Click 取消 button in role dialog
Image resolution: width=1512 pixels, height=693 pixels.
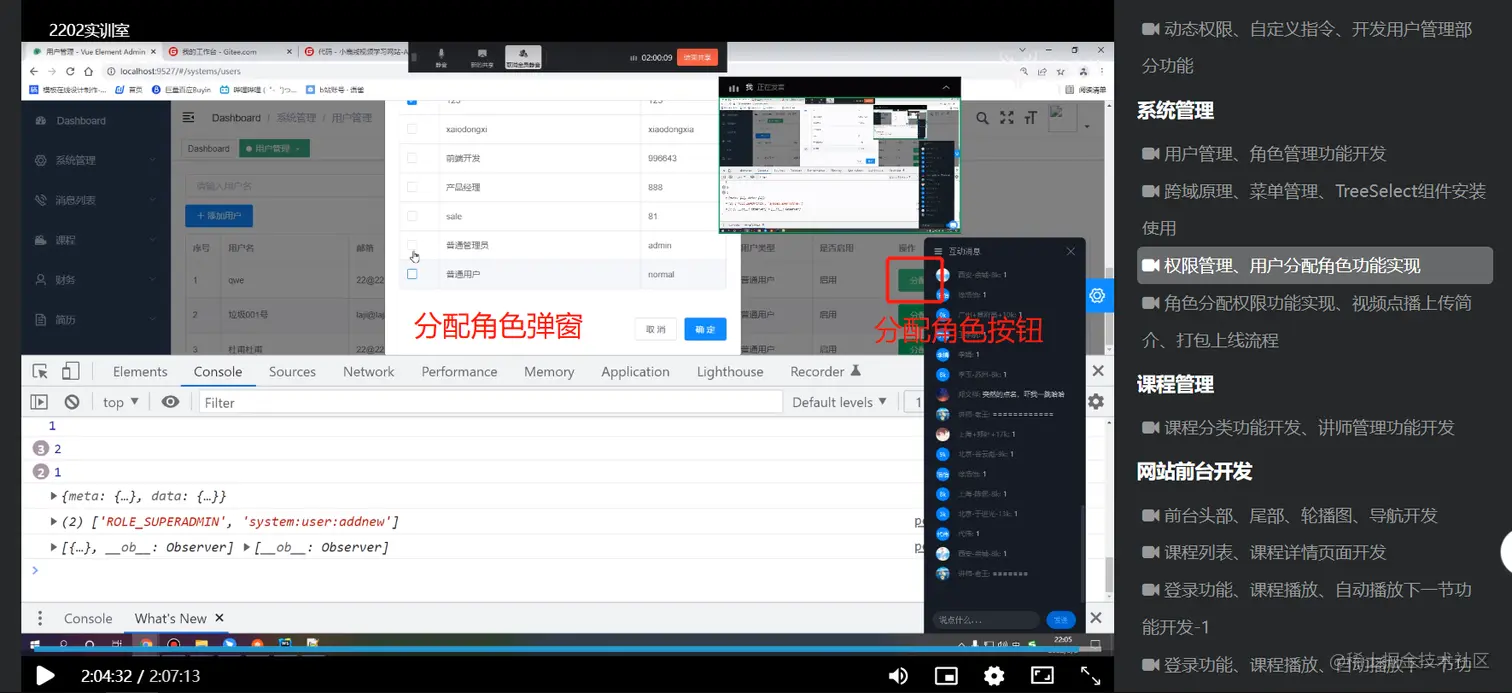tap(655, 329)
